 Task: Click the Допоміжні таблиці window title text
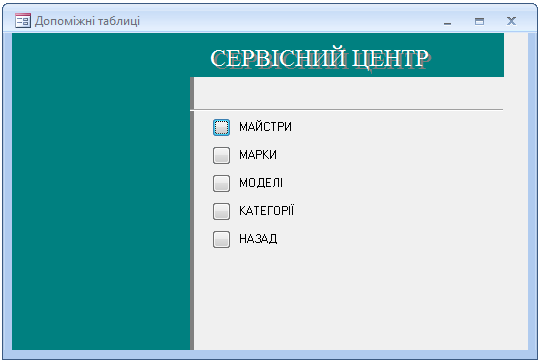coord(87,21)
